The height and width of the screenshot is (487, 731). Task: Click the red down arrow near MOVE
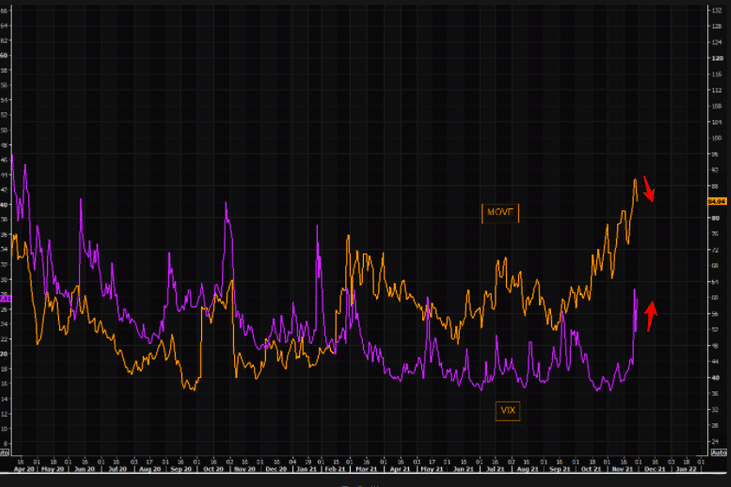point(649,188)
